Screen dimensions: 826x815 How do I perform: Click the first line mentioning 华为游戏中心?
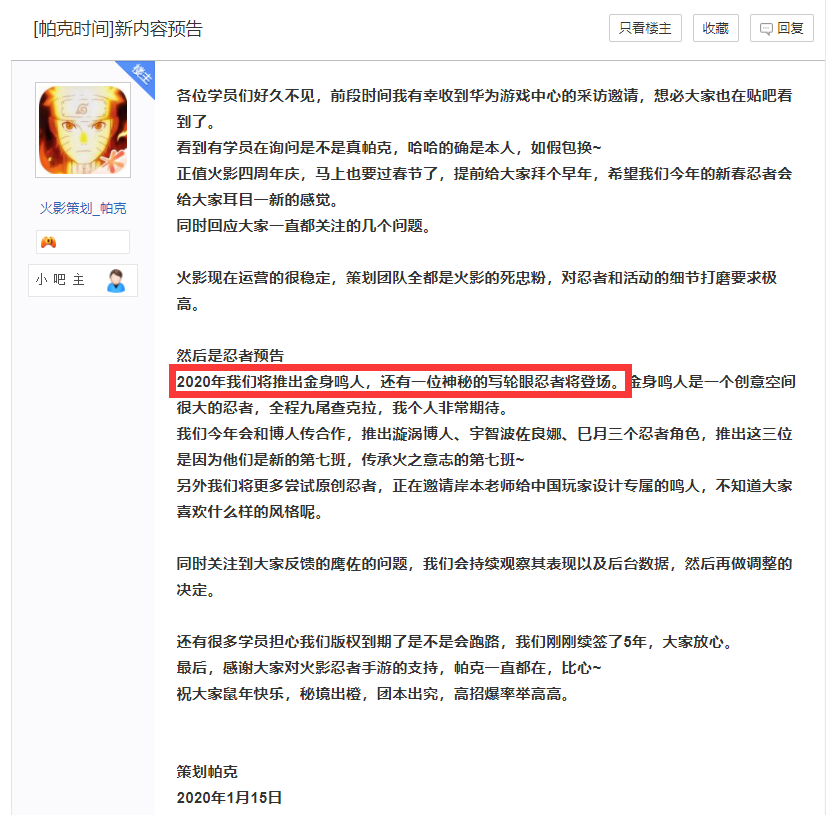pyautogui.click(x=484, y=95)
